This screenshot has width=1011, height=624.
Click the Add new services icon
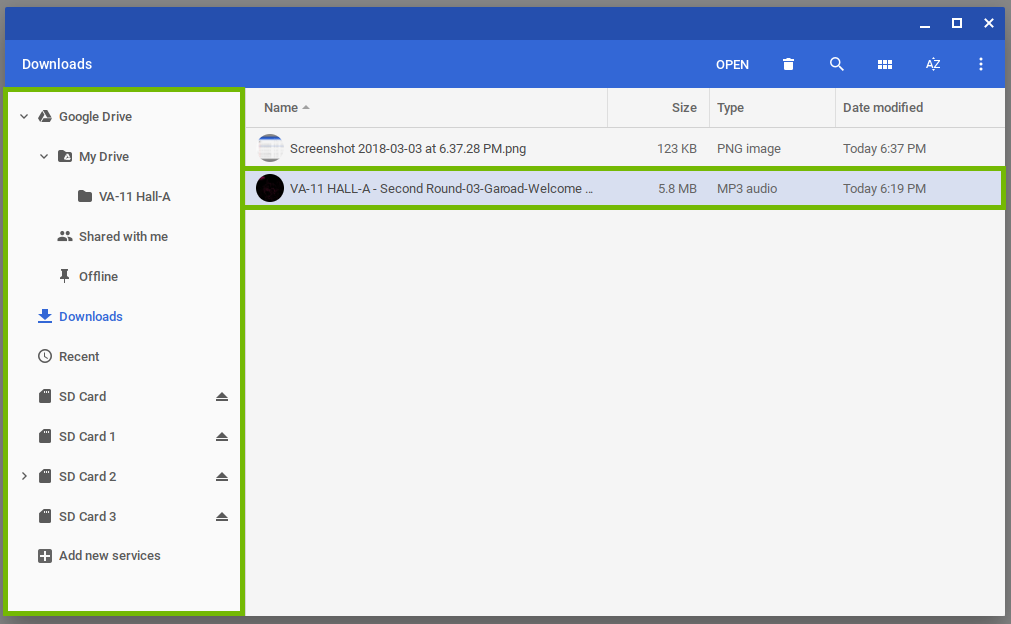click(45, 555)
